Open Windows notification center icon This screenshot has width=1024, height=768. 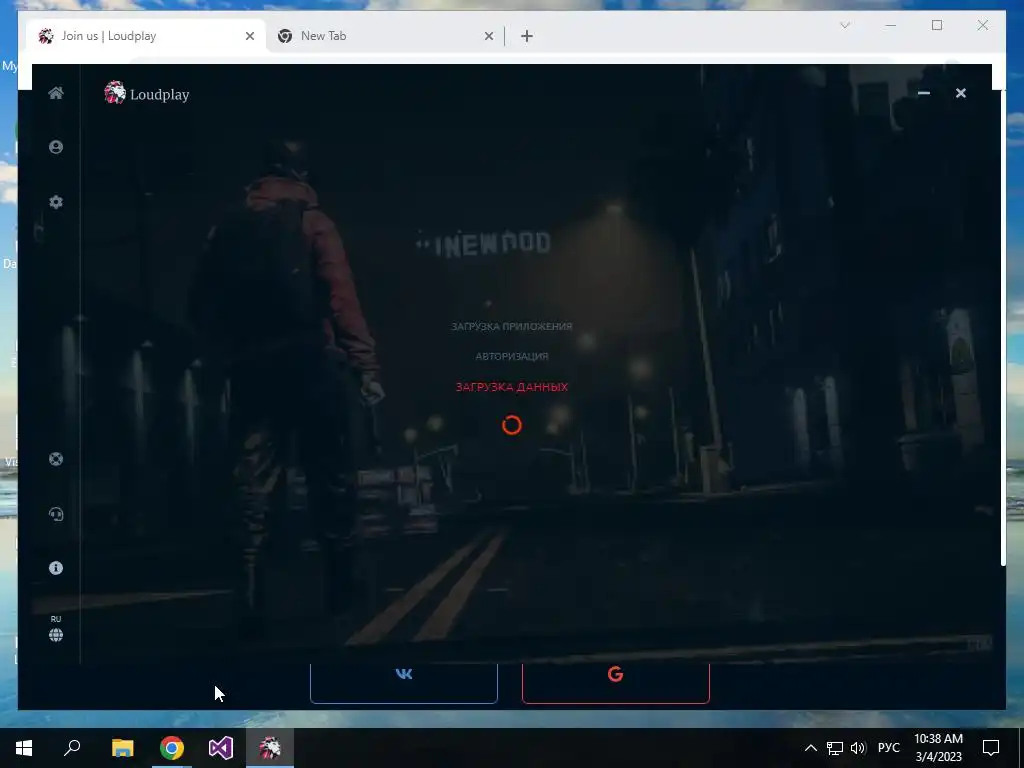click(x=991, y=748)
